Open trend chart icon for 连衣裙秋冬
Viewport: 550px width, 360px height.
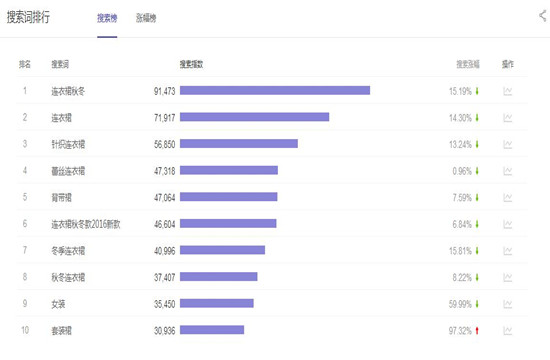(508, 91)
